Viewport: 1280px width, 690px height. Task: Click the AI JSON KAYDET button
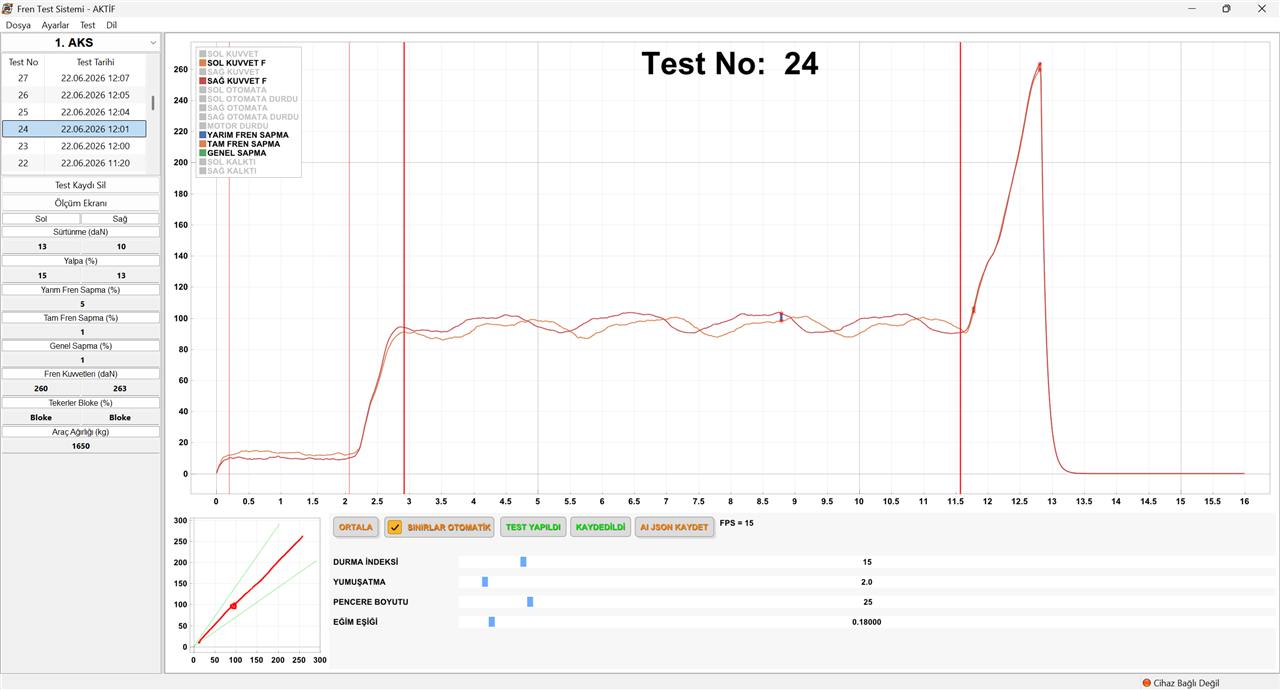pos(674,527)
